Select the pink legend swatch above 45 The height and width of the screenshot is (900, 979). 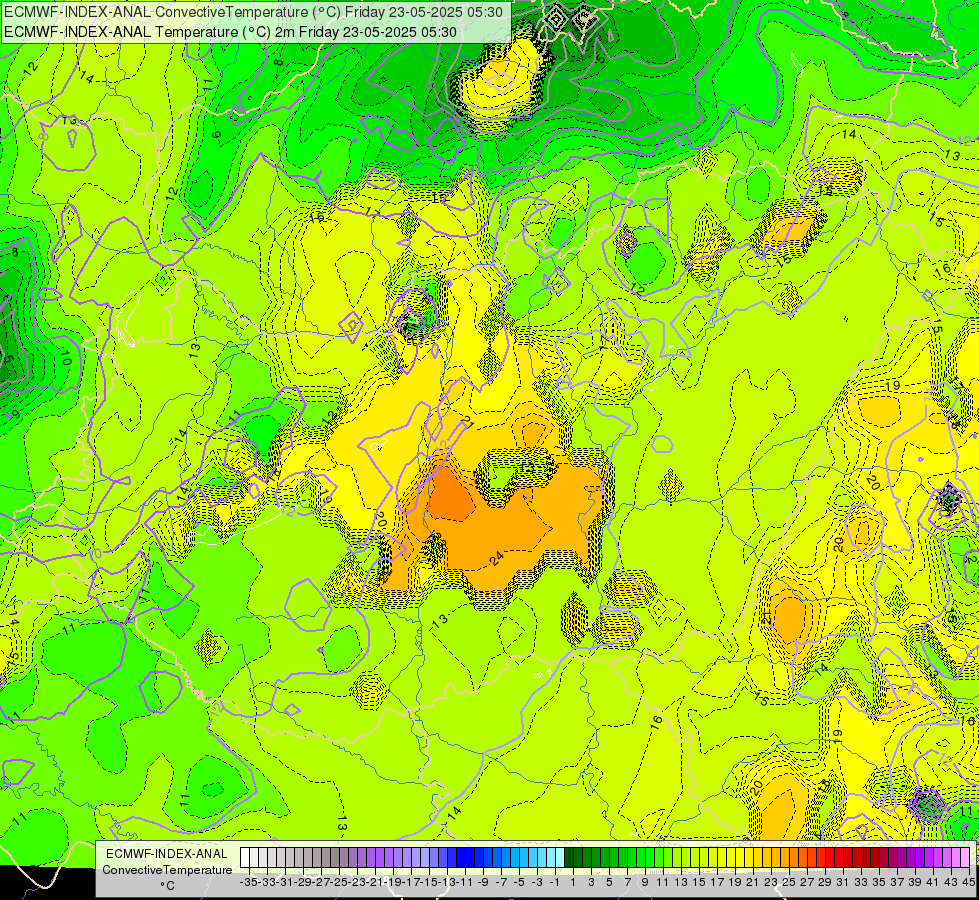click(x=965, y=858)
